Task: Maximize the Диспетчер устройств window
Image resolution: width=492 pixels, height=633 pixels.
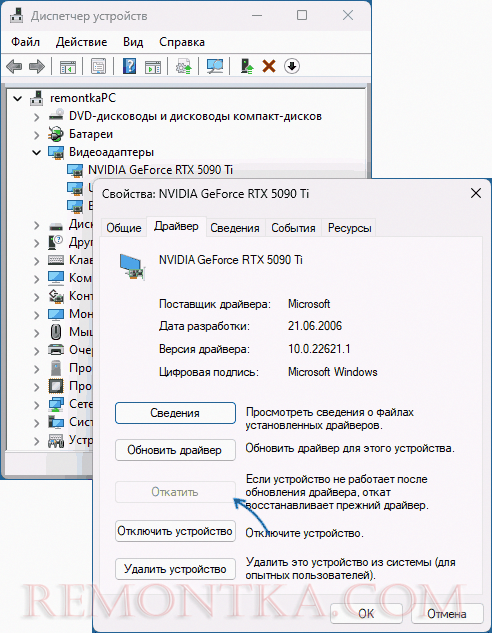Action: (x=302, y=15)
